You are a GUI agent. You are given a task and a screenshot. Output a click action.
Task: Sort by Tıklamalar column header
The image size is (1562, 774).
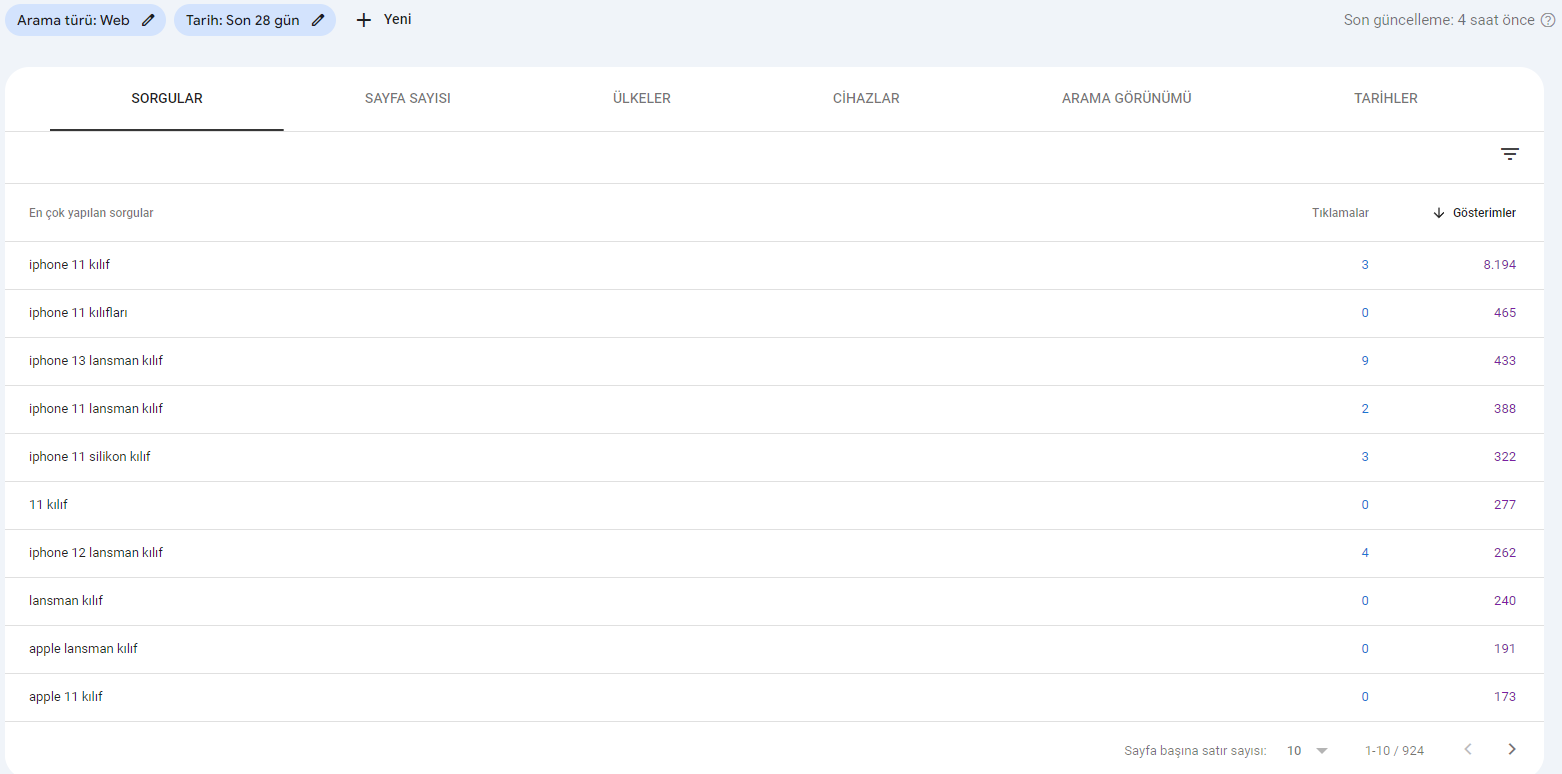(1340, 213)
